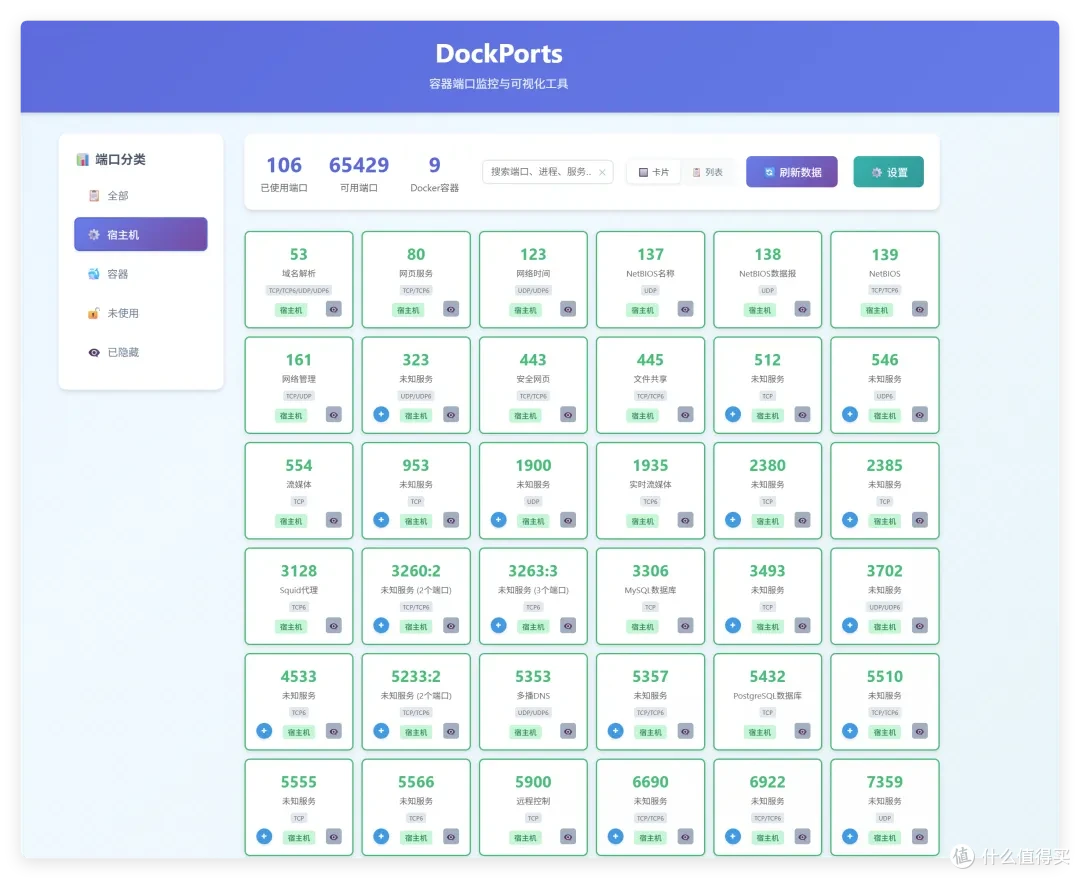Hide port 80 with its eye icon

(450, 309)
